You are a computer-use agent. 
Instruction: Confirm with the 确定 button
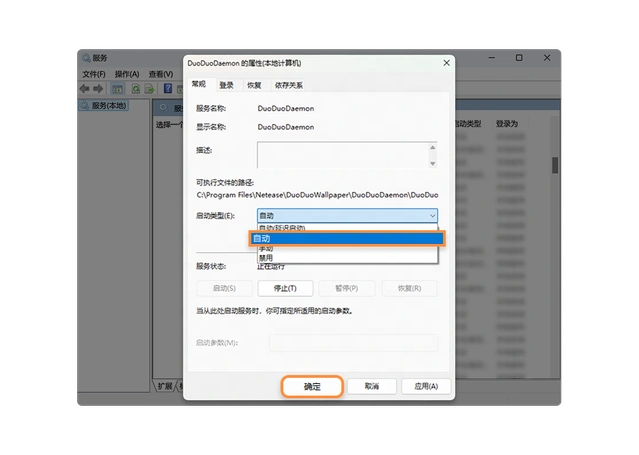312,386
